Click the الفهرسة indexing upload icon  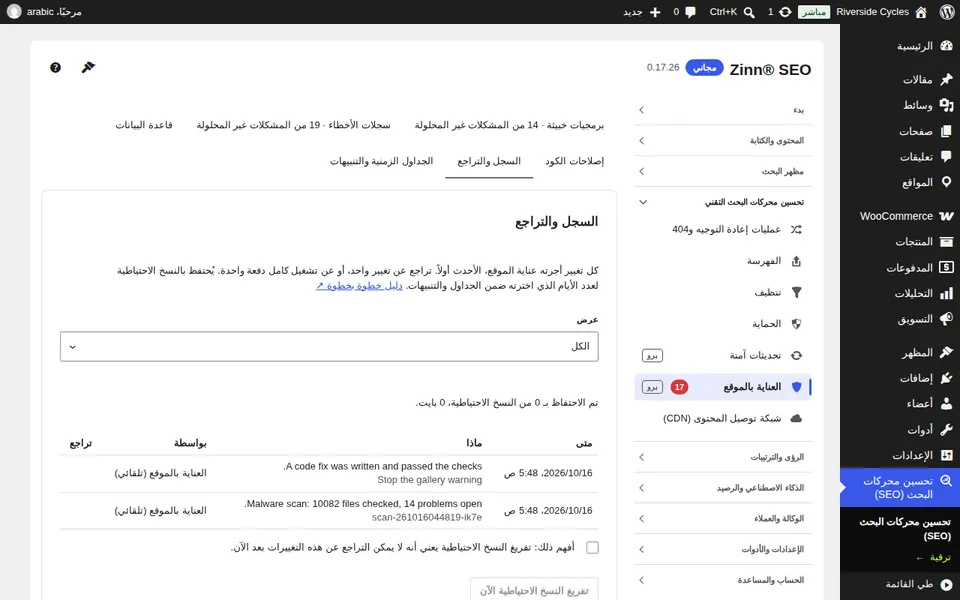[x=796, y=261]
